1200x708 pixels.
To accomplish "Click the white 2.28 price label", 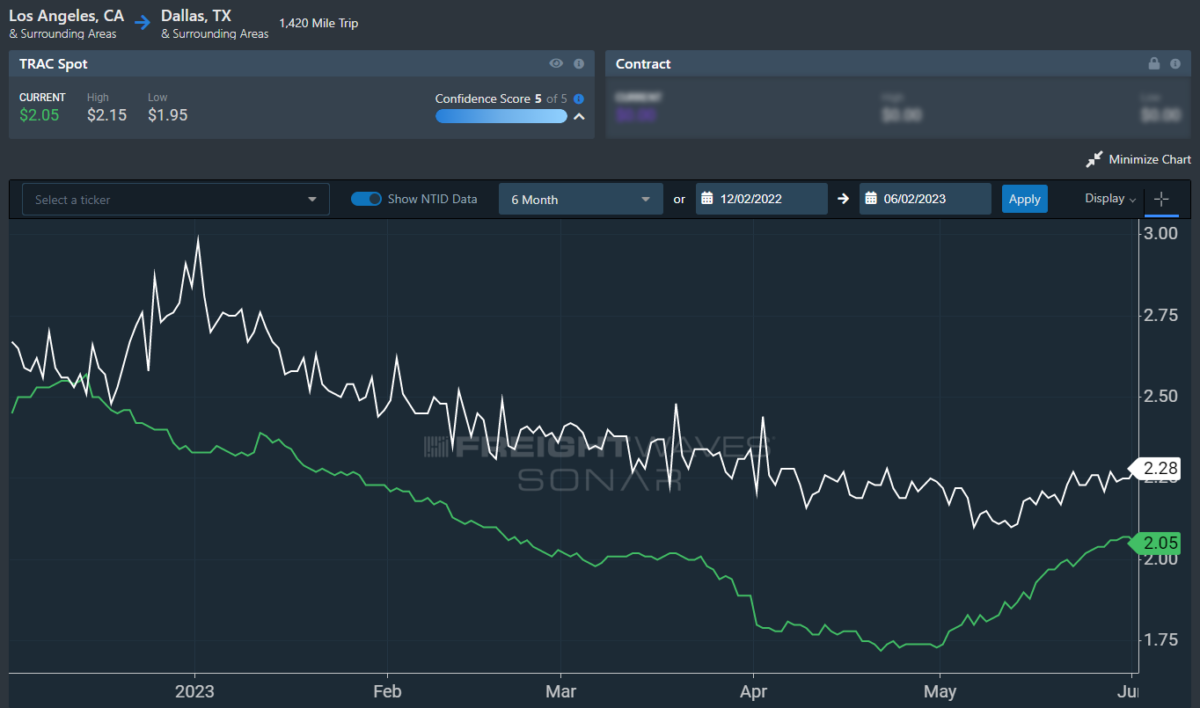I will (1156, 468).
